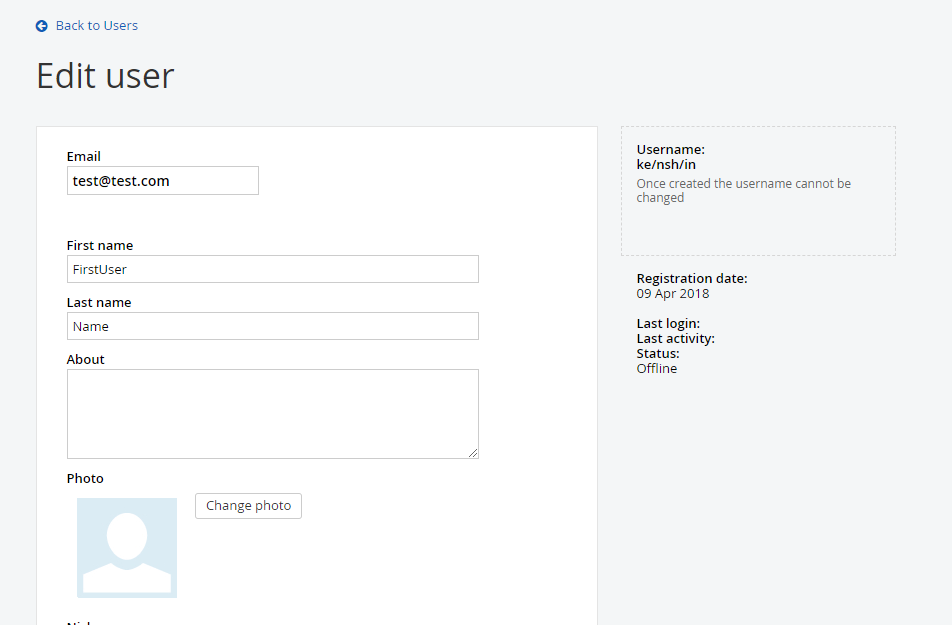The width and height of the screenshot is (952, 625).
Task: Click the Photo section label
Action: (x=85, y=479)
